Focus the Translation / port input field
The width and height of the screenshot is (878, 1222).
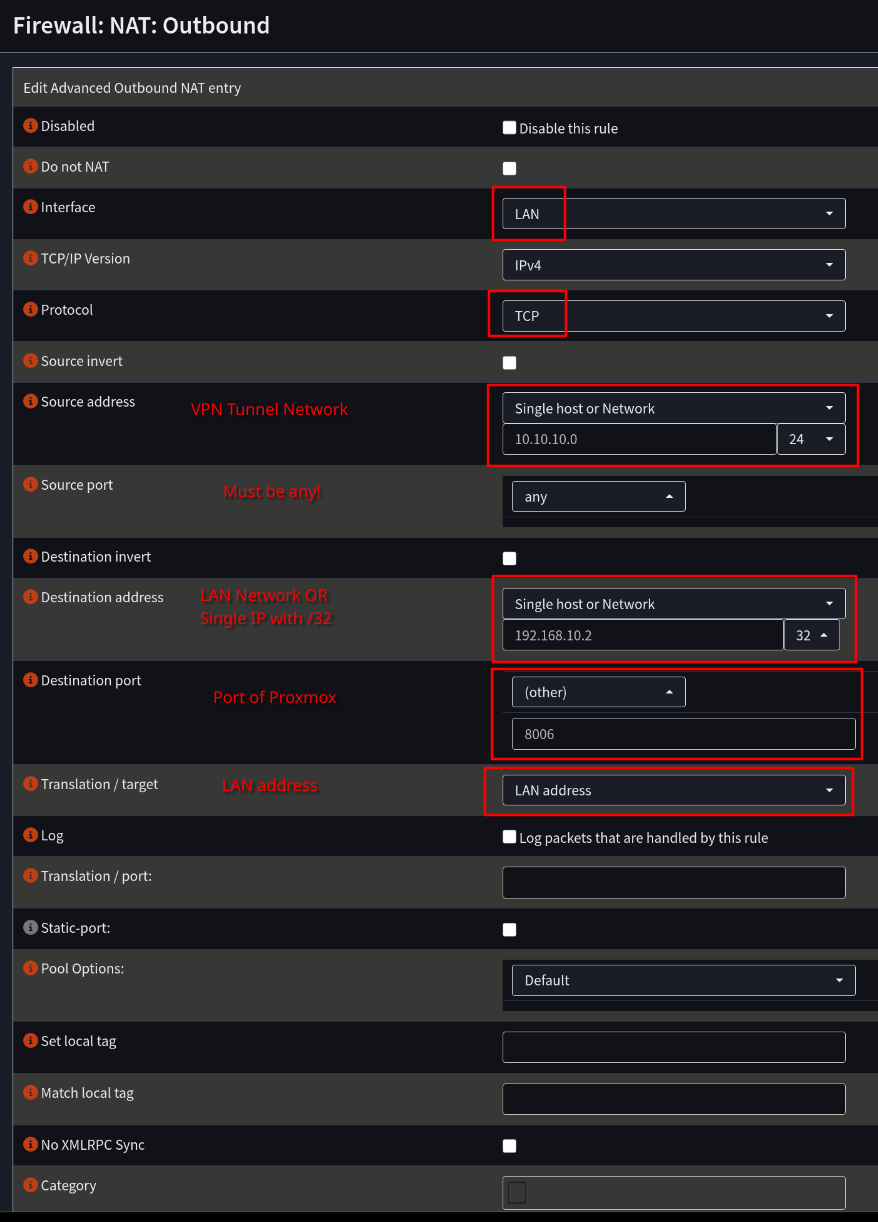tap(673, 882)
